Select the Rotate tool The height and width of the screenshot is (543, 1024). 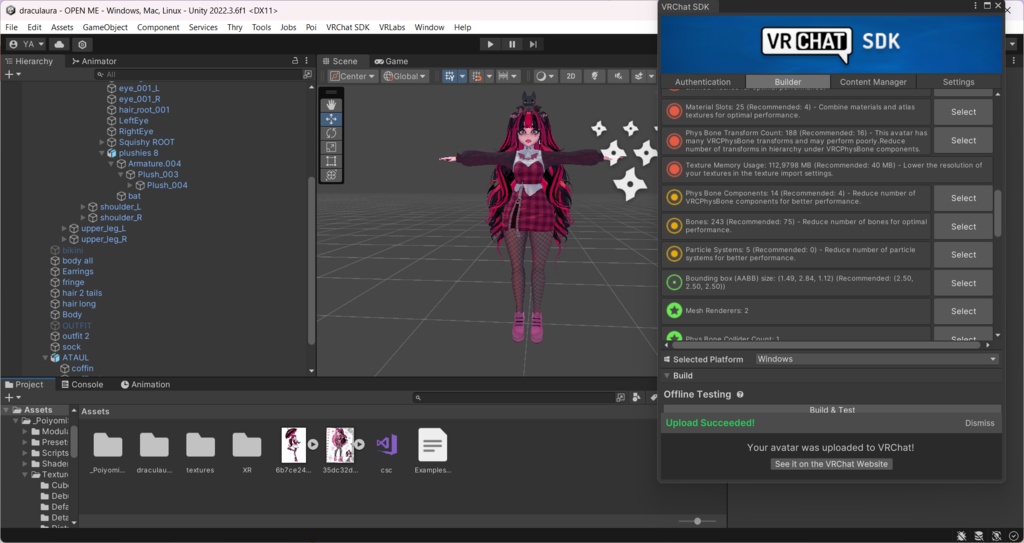pos(331,133)
